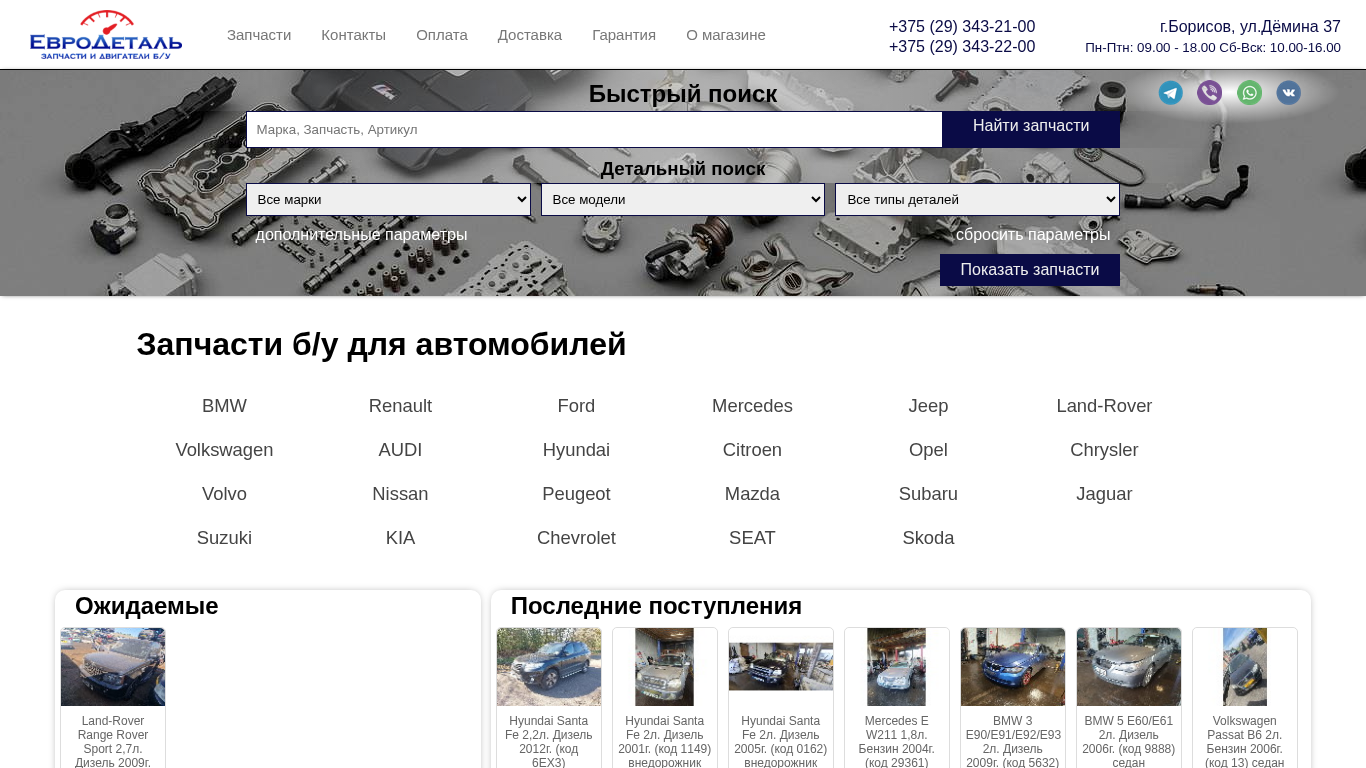Open the Запчасти menu item
This screenshot has width=1366, height=768.
pyautogui.click(x=259, y=35)
